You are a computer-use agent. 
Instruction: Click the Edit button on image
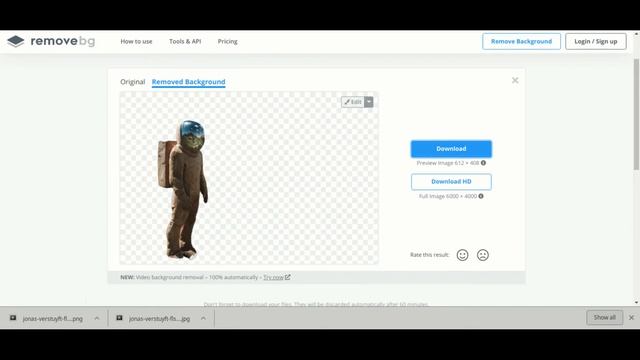[353, 102]
